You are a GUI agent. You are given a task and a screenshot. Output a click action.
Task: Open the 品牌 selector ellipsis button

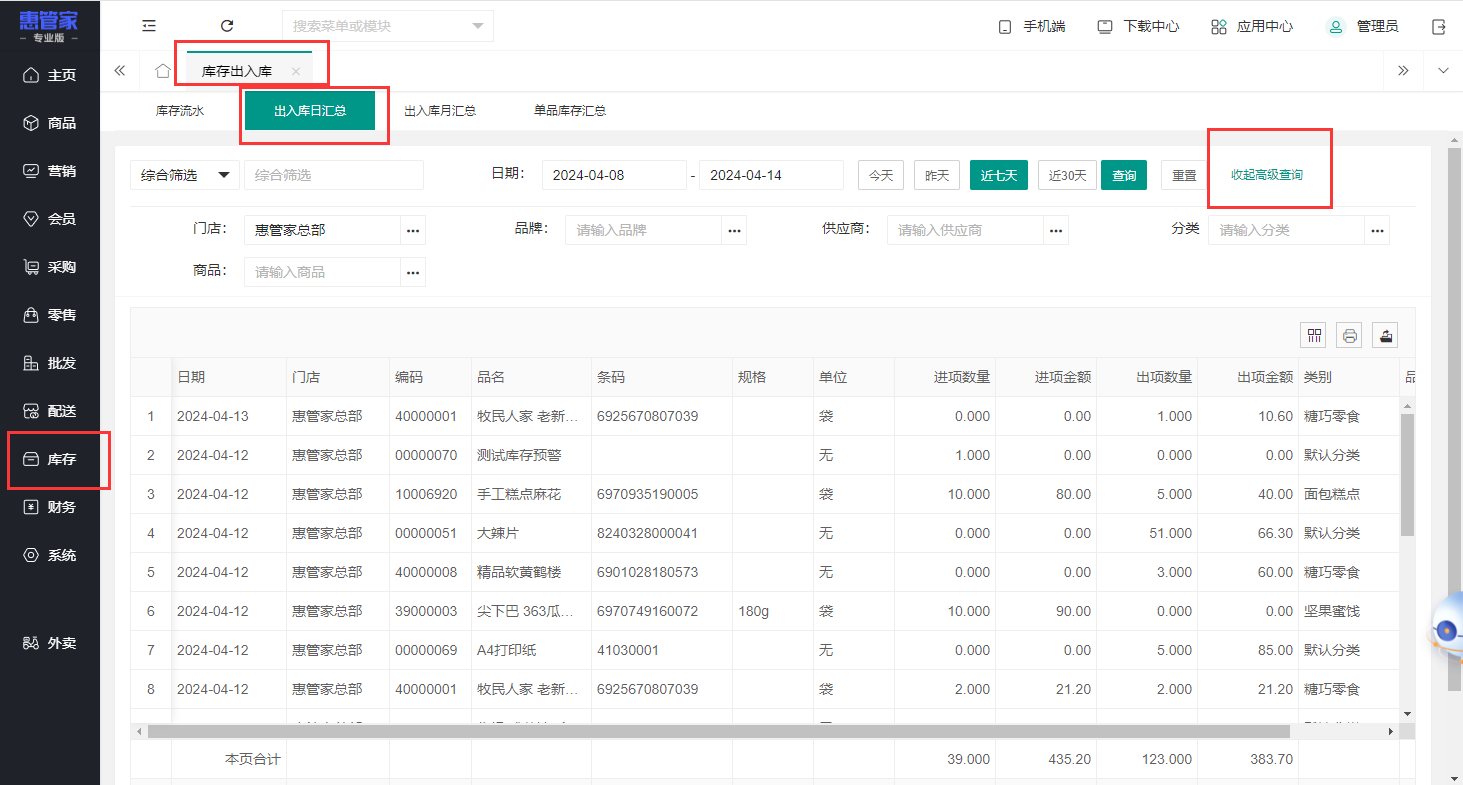[x=734, y=230]
